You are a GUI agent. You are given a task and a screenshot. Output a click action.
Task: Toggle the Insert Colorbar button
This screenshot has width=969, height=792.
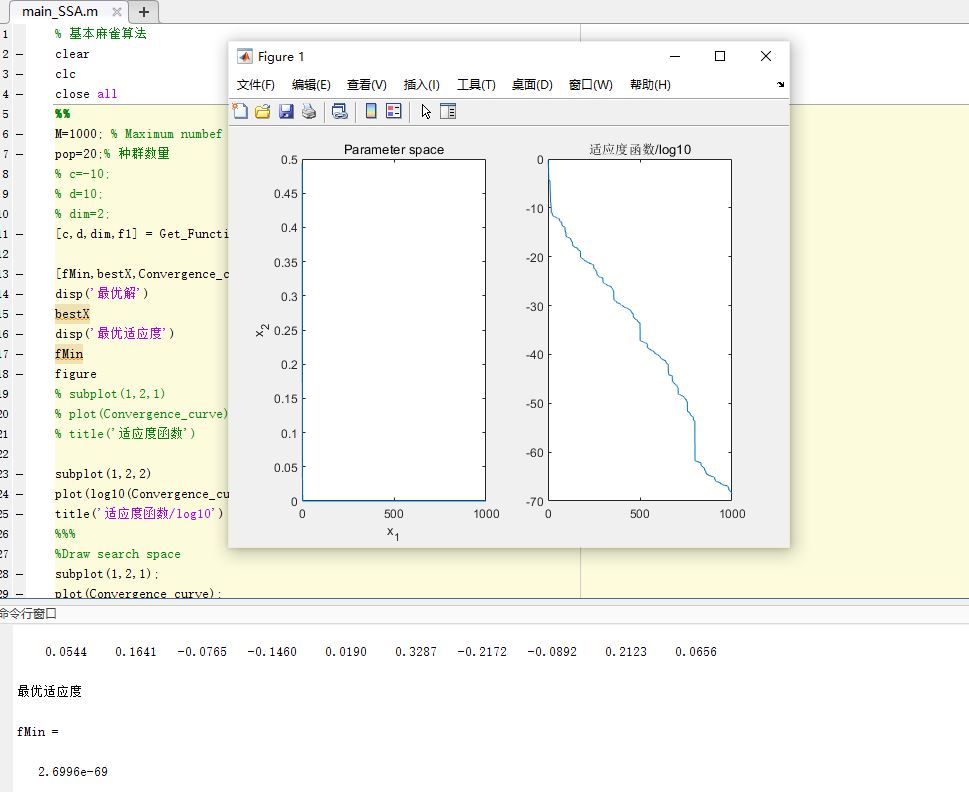click(371, 111)
